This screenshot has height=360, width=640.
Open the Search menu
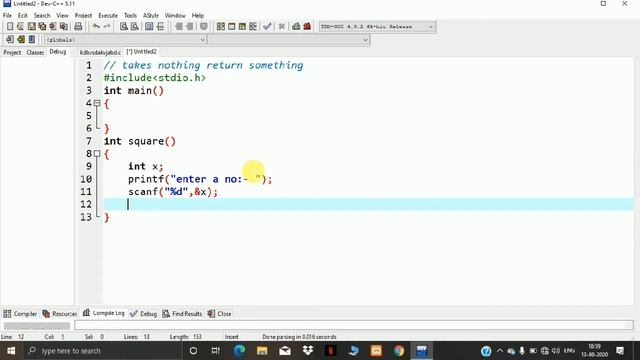42,16
